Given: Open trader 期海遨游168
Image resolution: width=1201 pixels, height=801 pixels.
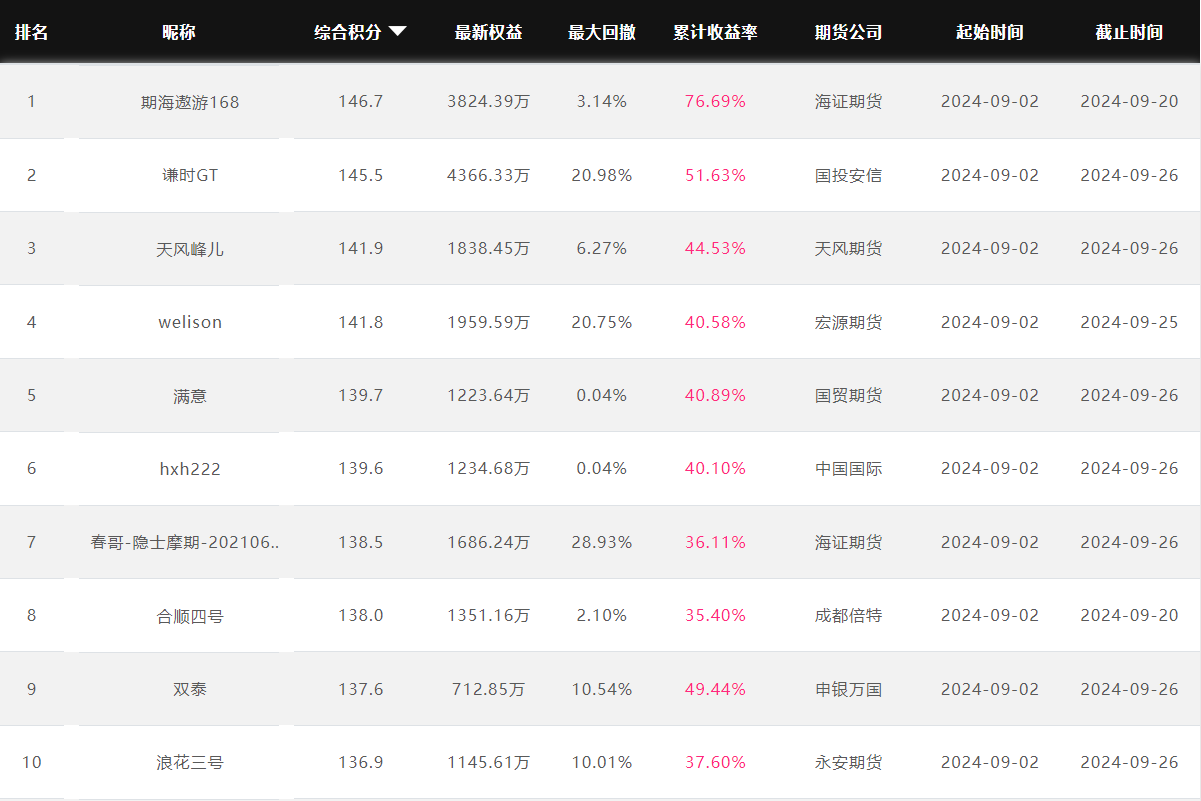Looking at the screenshot, I should 190,102.
